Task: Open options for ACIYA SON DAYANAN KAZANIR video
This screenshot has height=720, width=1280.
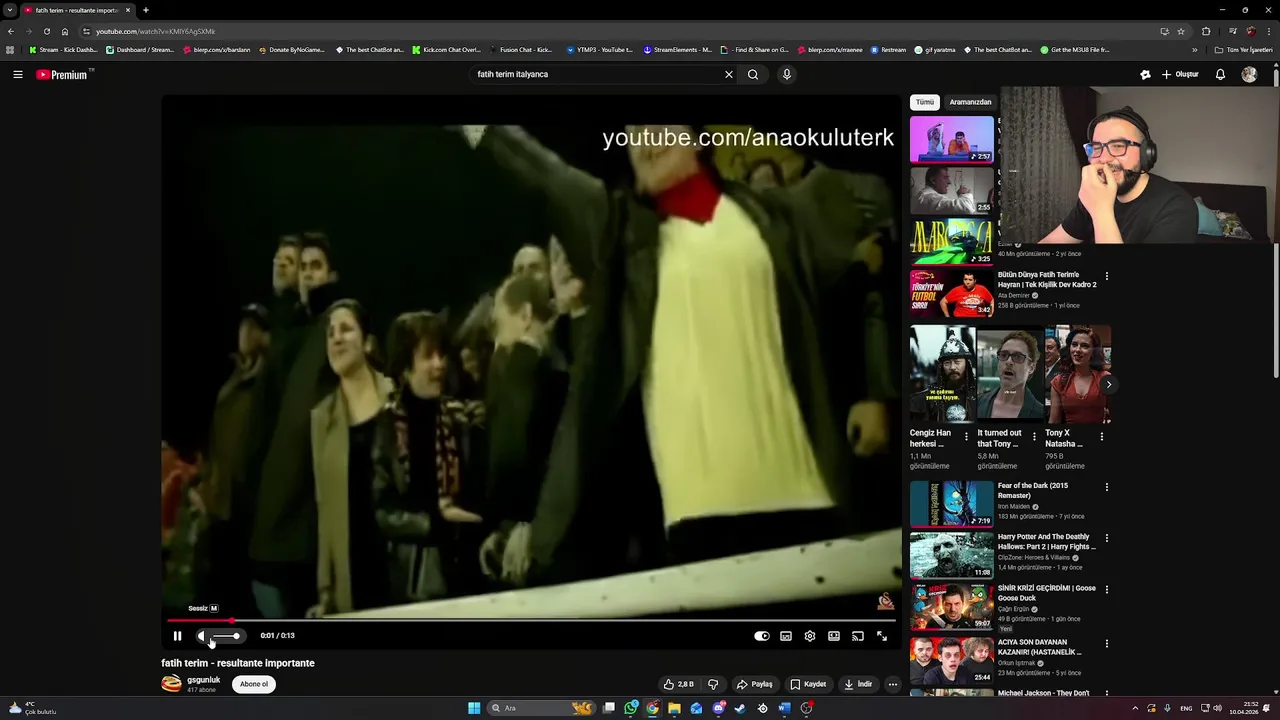Action: click(x=1106, y=644)
